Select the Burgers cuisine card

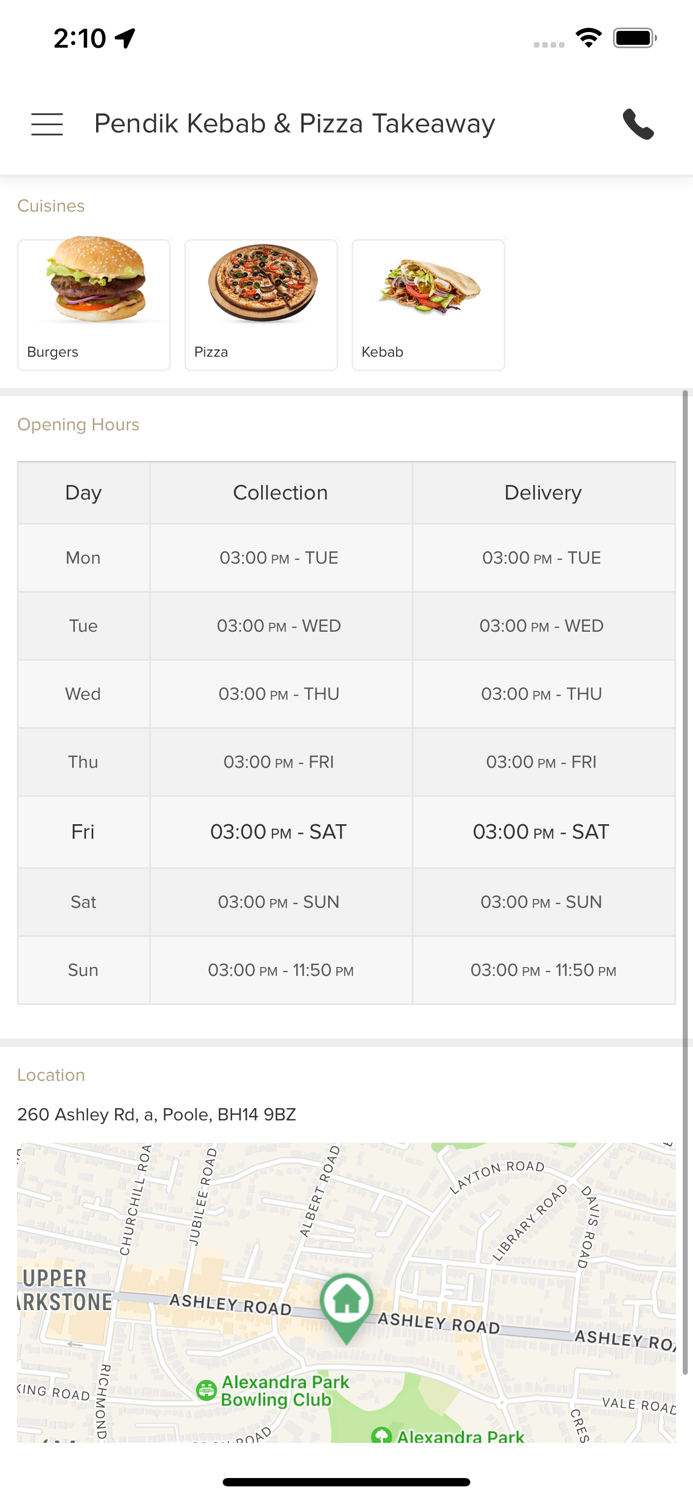pyautogui.click(x=93, y=304)
